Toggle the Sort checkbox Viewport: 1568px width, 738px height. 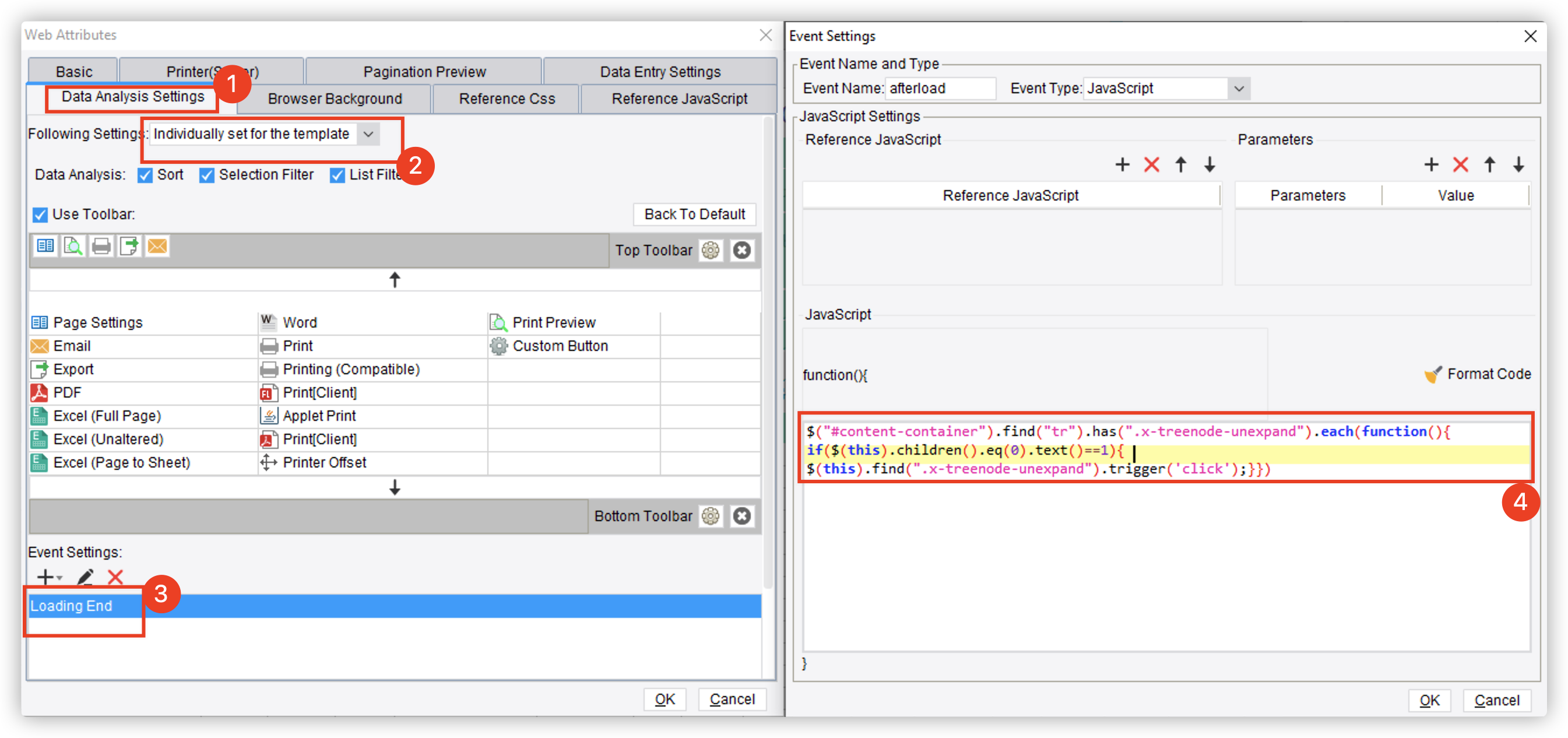tap(145, 175)
